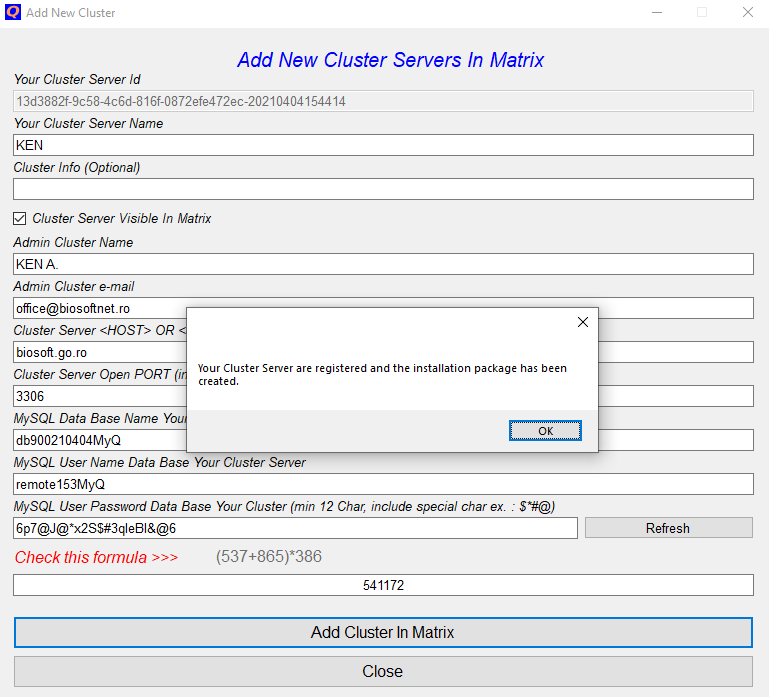Click the Close button at the bottom
This screenshot has height=697, width=769.
pyautogui.click(x=383, y=671)
